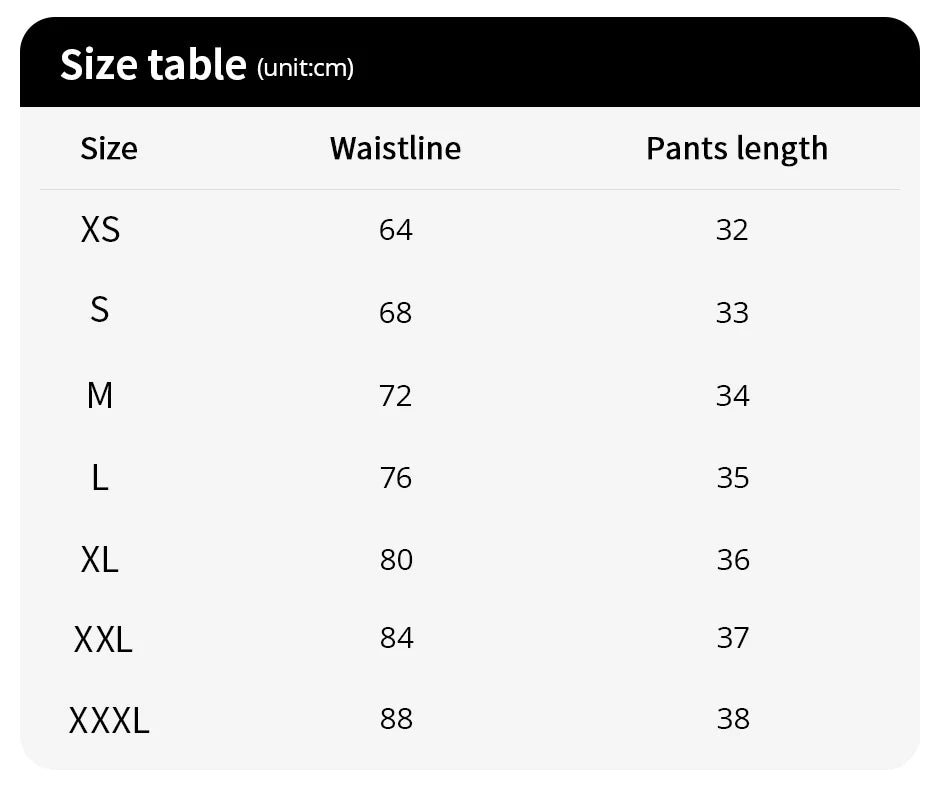Select the "Size" column header

tap(109, 148)
